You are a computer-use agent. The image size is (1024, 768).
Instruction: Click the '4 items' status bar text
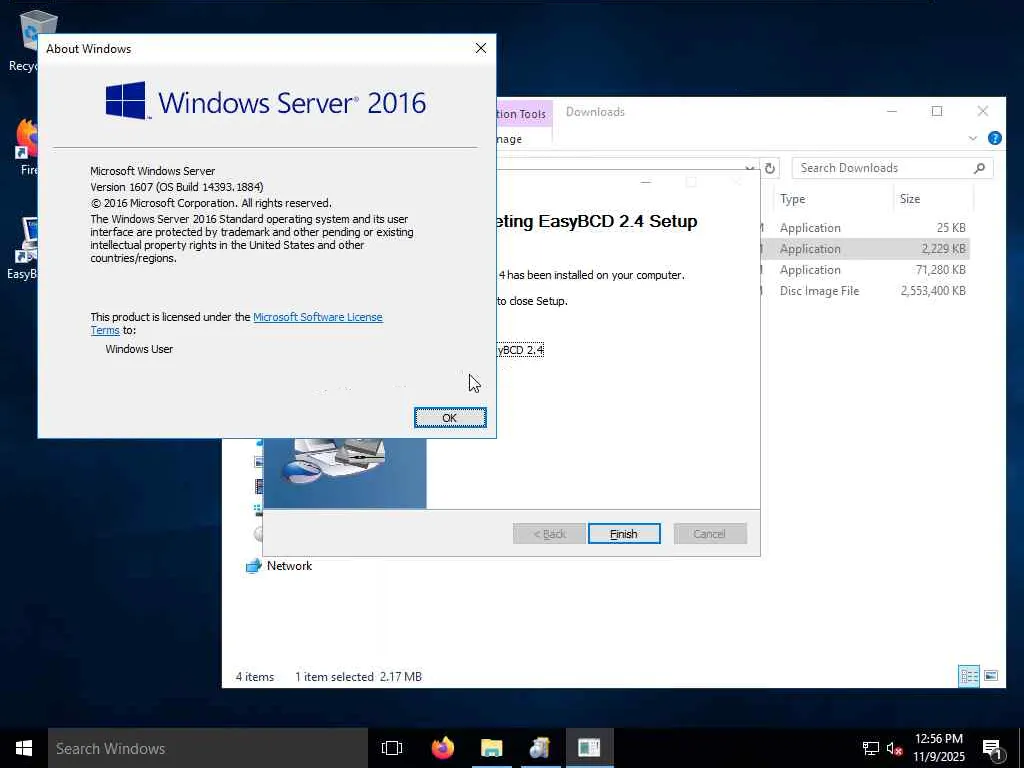255,677
